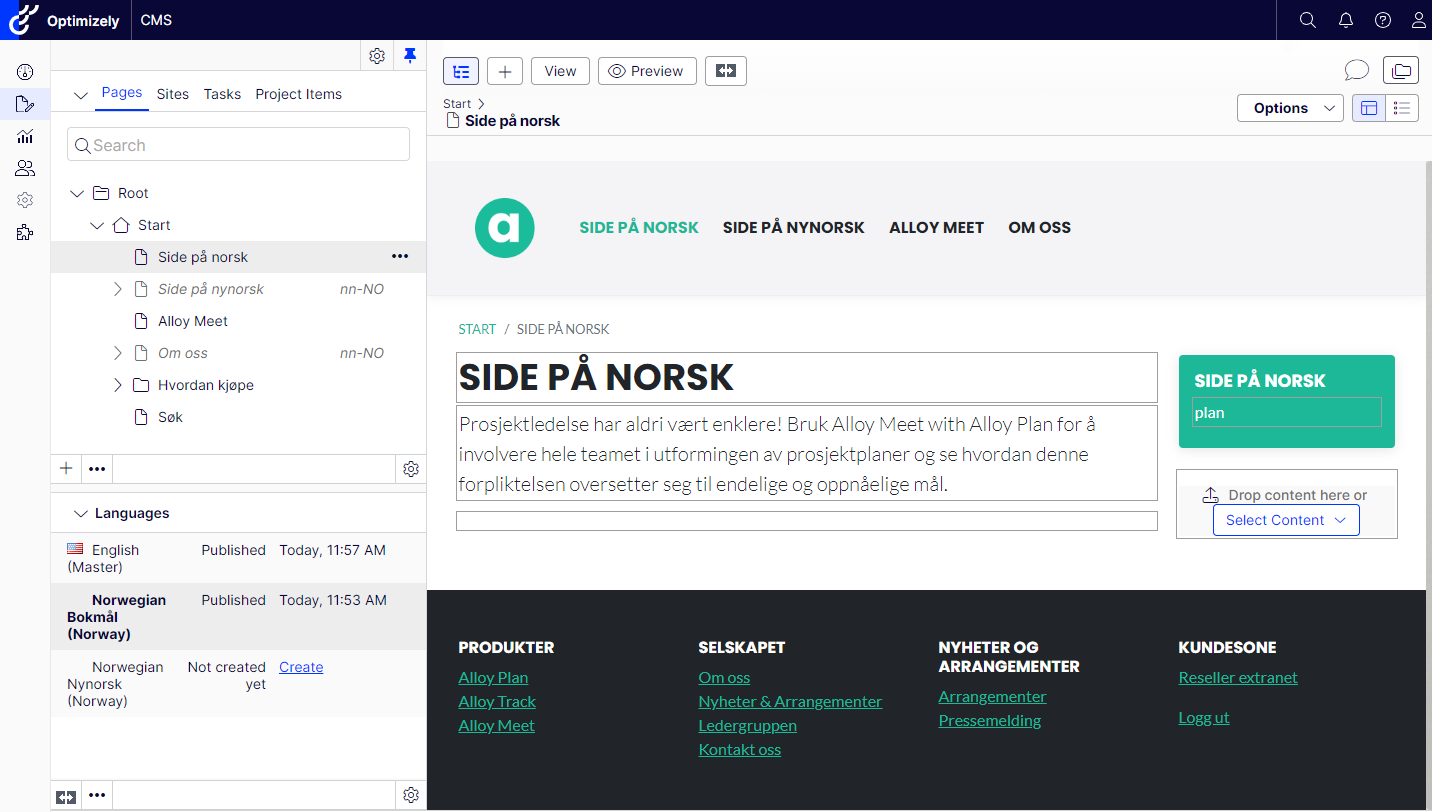This screenshot has width=1432, height=812.
Task: Open the Project Items tab
Action: click(298, 94)
